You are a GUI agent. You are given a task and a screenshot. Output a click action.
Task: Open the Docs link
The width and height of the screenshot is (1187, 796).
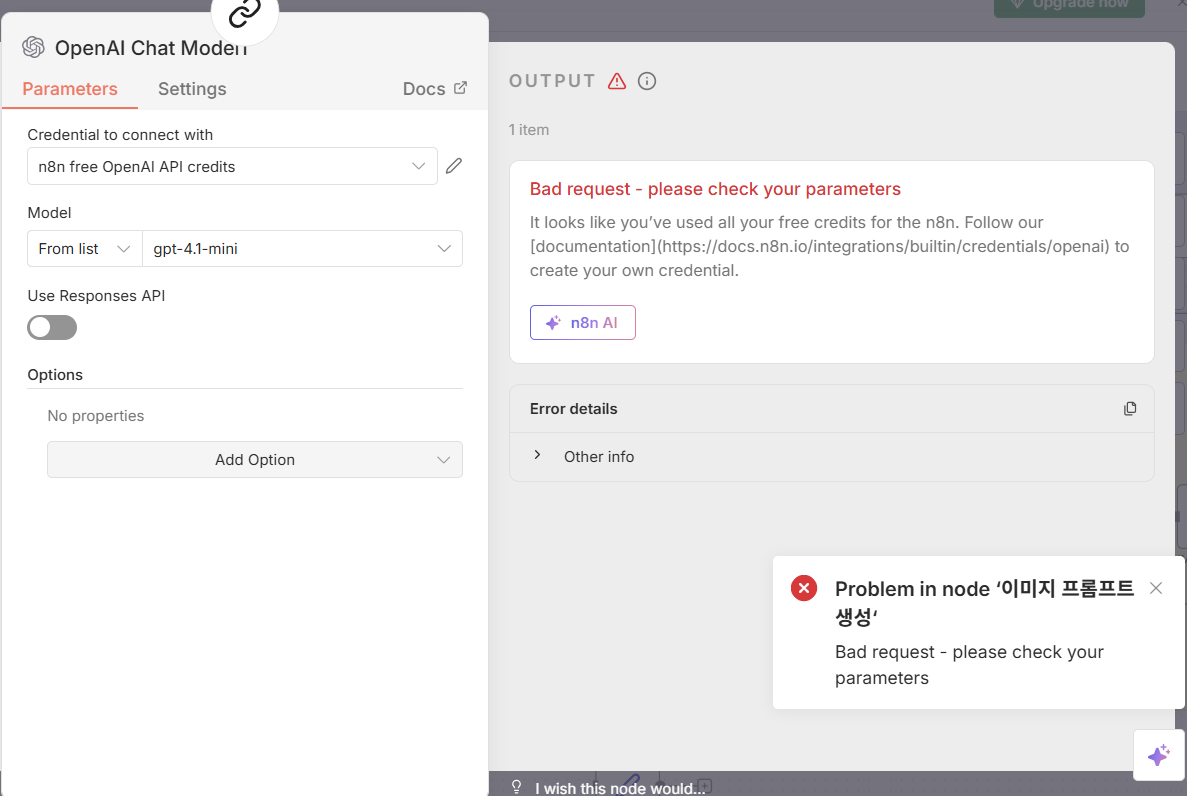point(434,89)
